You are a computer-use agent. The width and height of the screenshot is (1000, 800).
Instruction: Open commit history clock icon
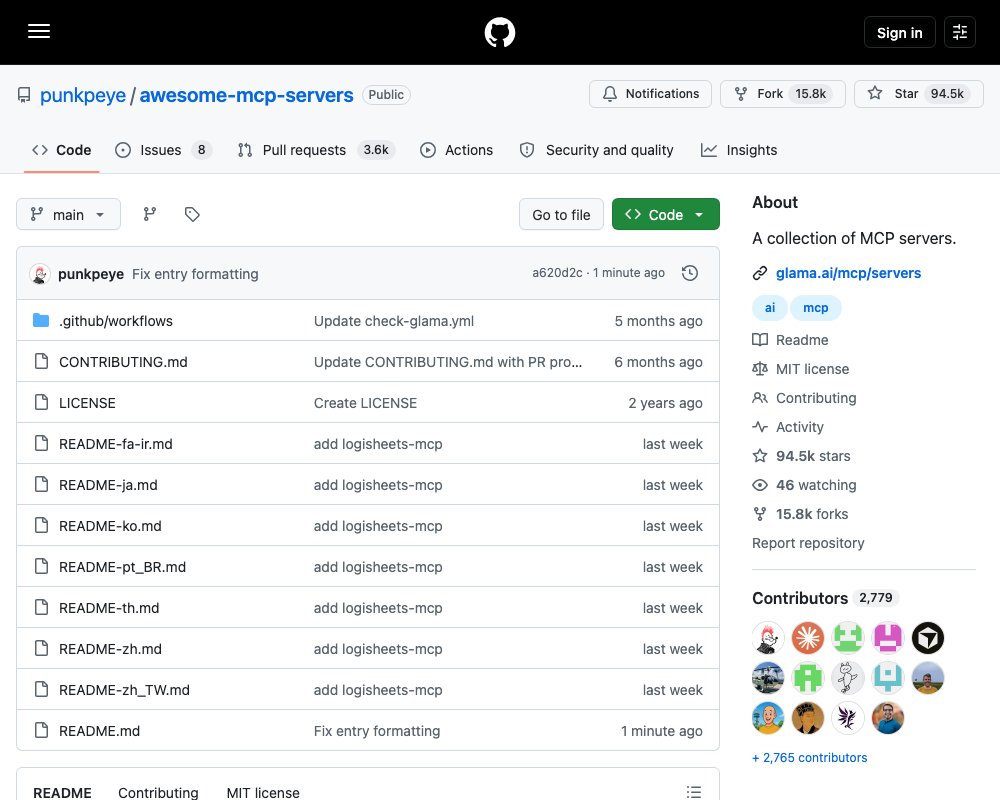coord(689,273)
